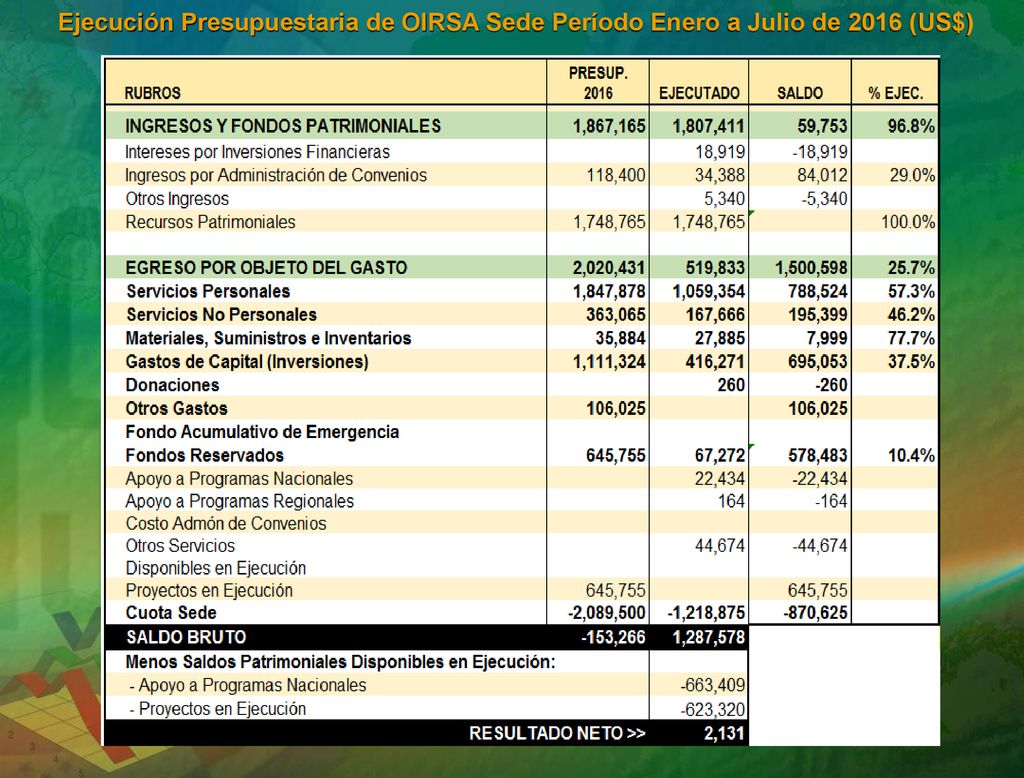Select the 'RUBROS' column header

coord(152,93)
